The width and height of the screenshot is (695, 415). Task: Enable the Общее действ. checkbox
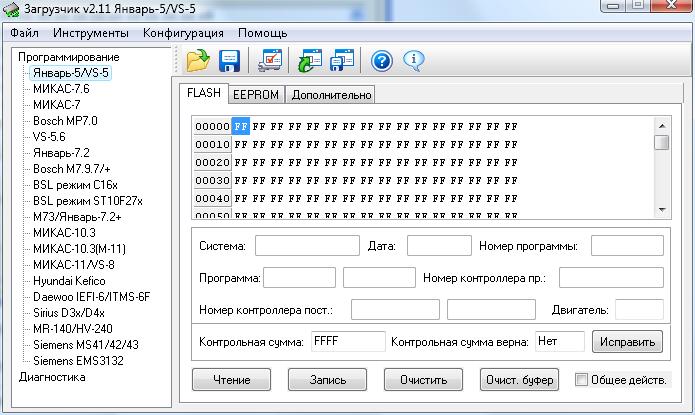point(581,380)
